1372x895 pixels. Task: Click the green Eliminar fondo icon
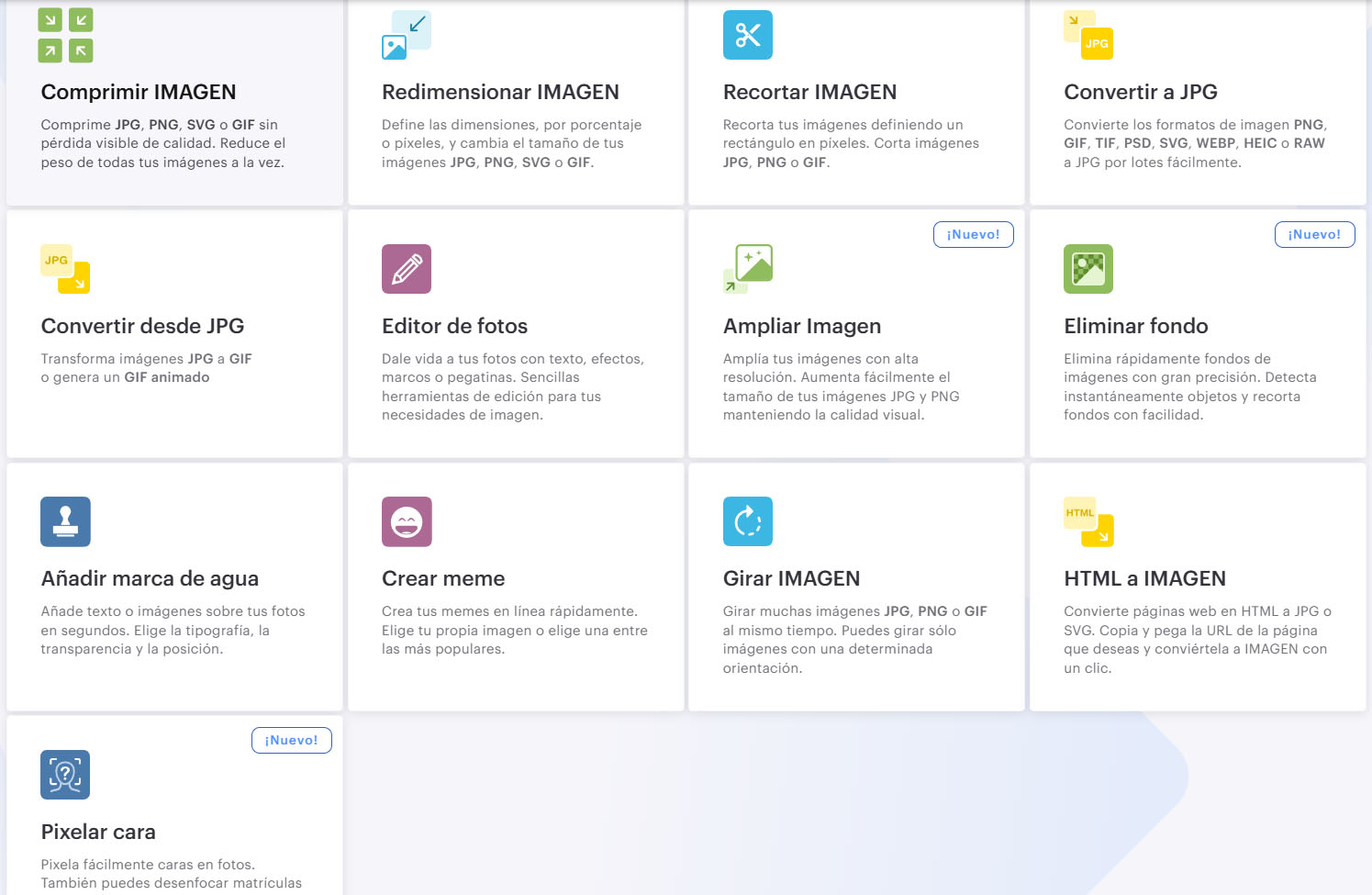coord(1088,269)
